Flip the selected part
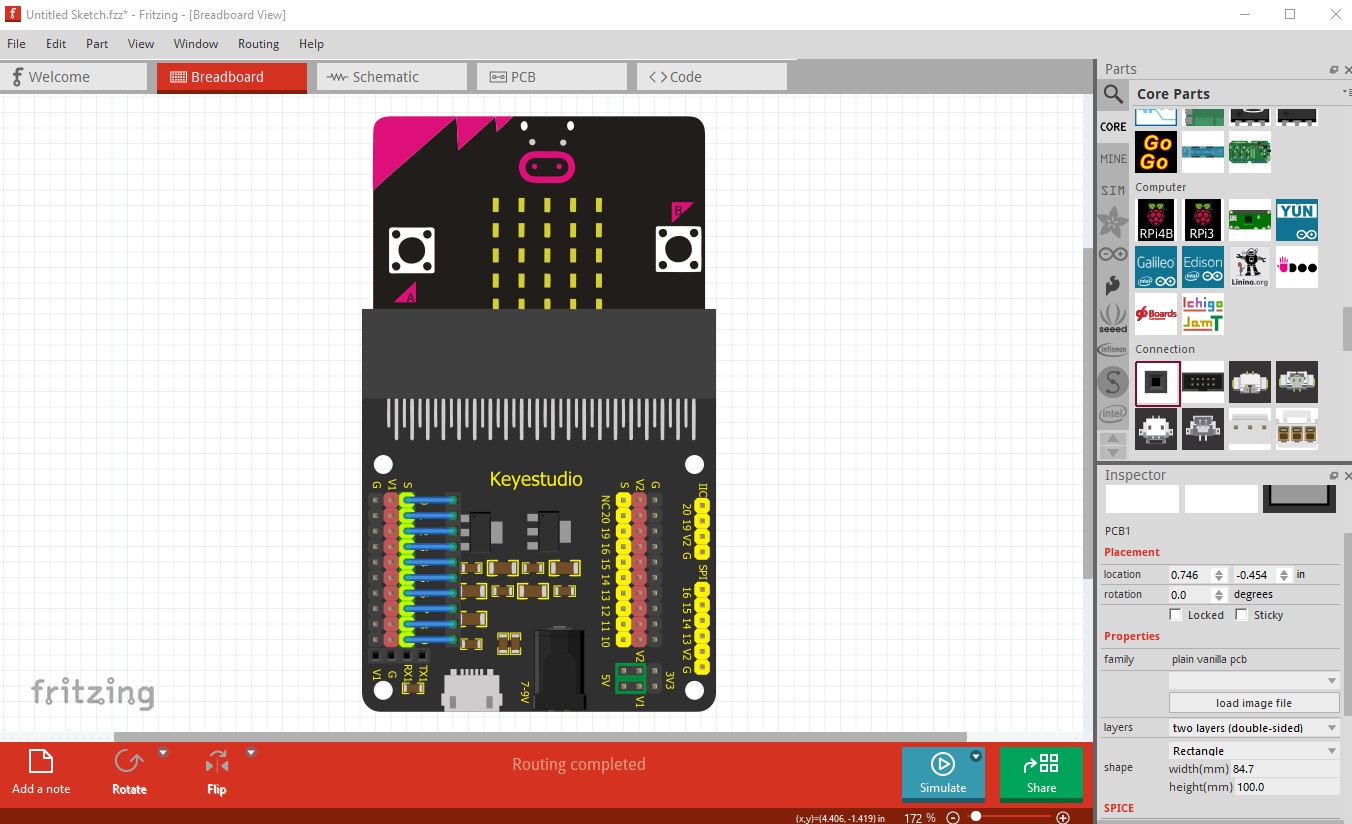The height and width of the screenshot is (824, 1352). pos(217,771)
